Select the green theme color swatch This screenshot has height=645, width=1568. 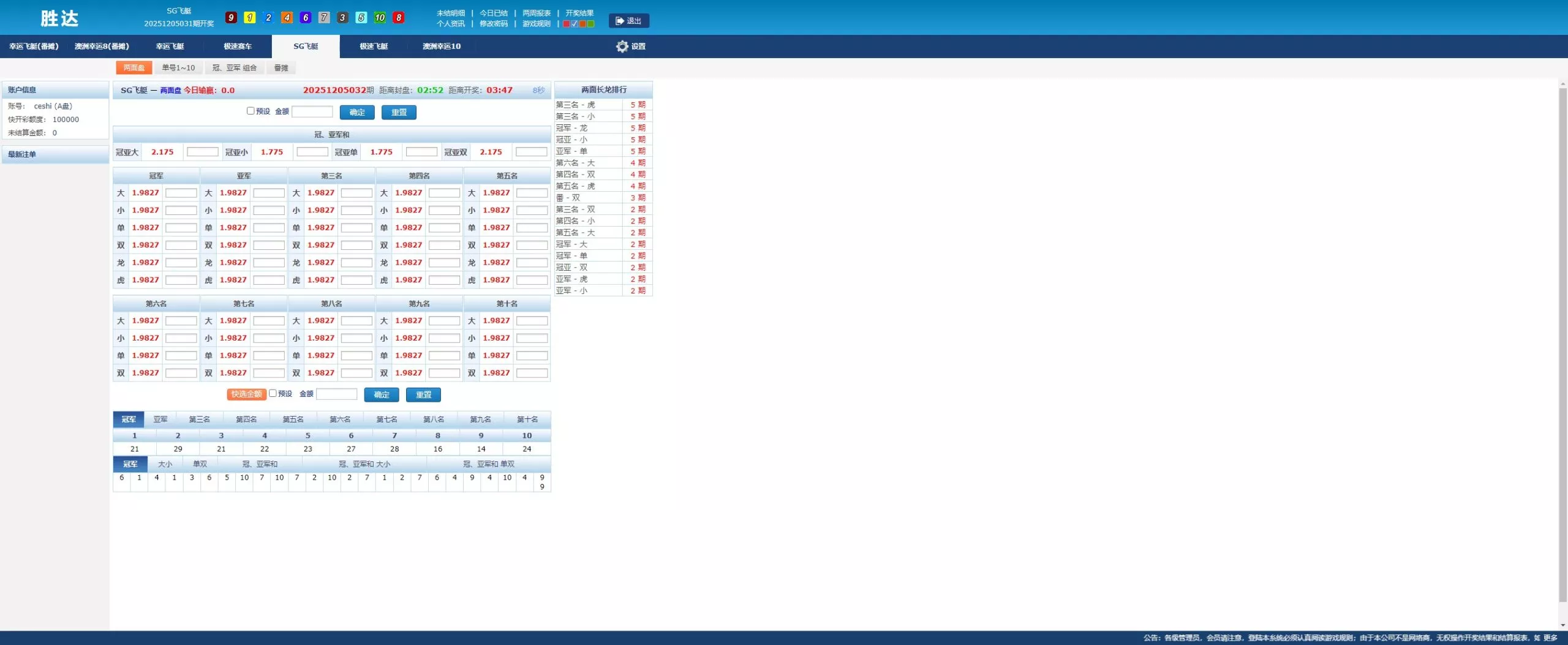tap(591, 24)
